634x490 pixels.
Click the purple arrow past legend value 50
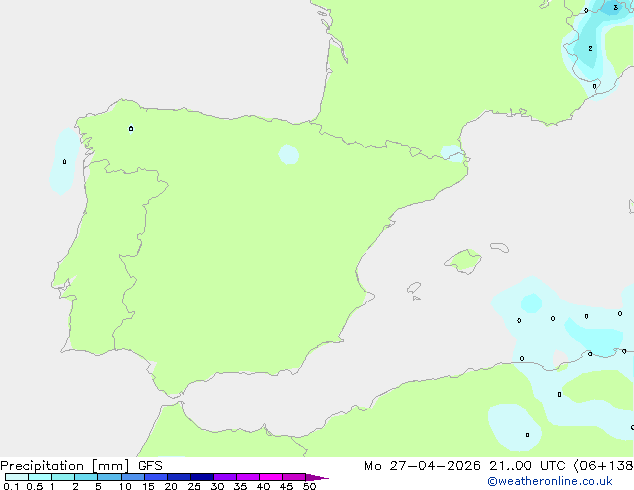[317, 477]
